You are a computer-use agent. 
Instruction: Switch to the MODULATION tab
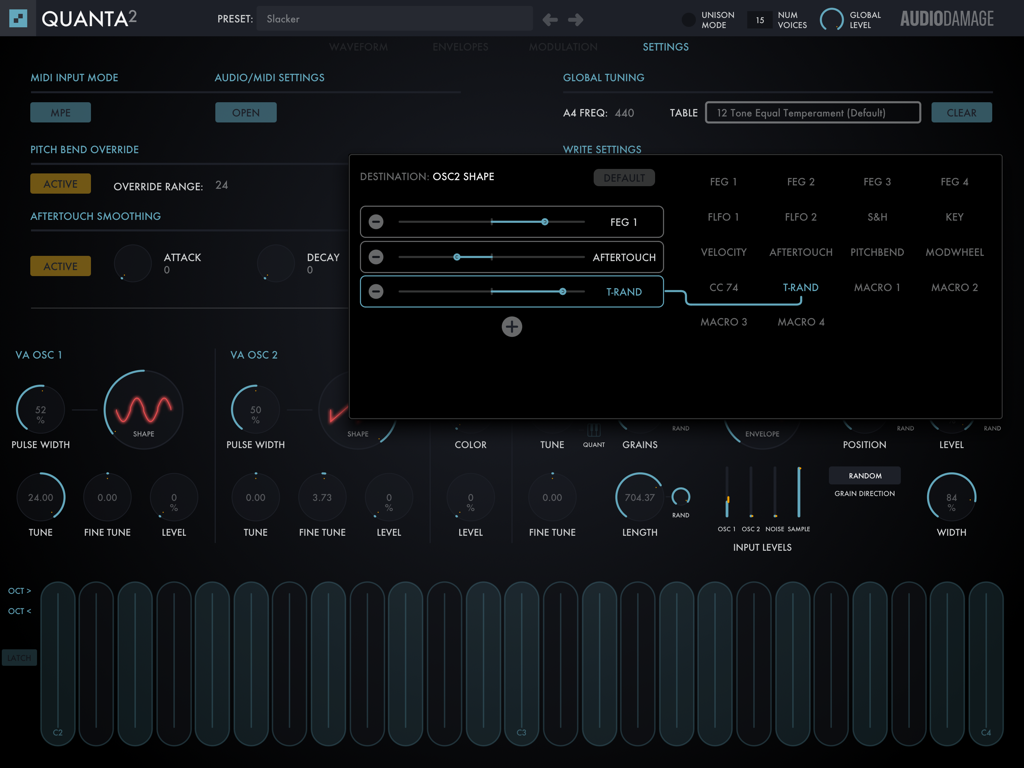click(x=562, y=46)
